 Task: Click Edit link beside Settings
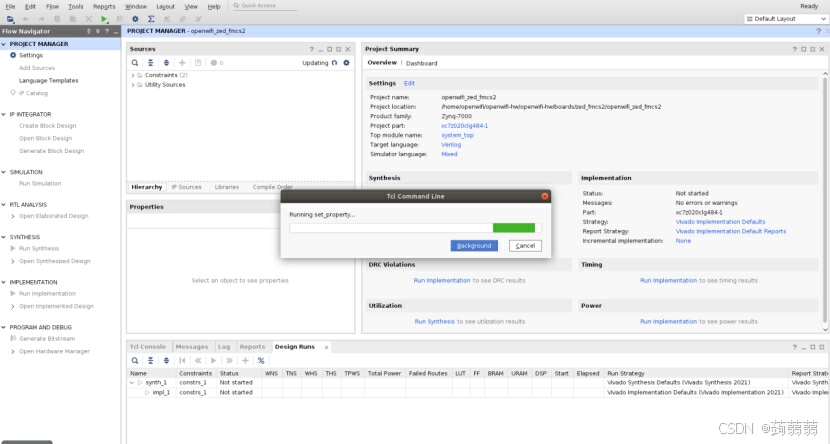pyautogui.click(x=409, y=84)
